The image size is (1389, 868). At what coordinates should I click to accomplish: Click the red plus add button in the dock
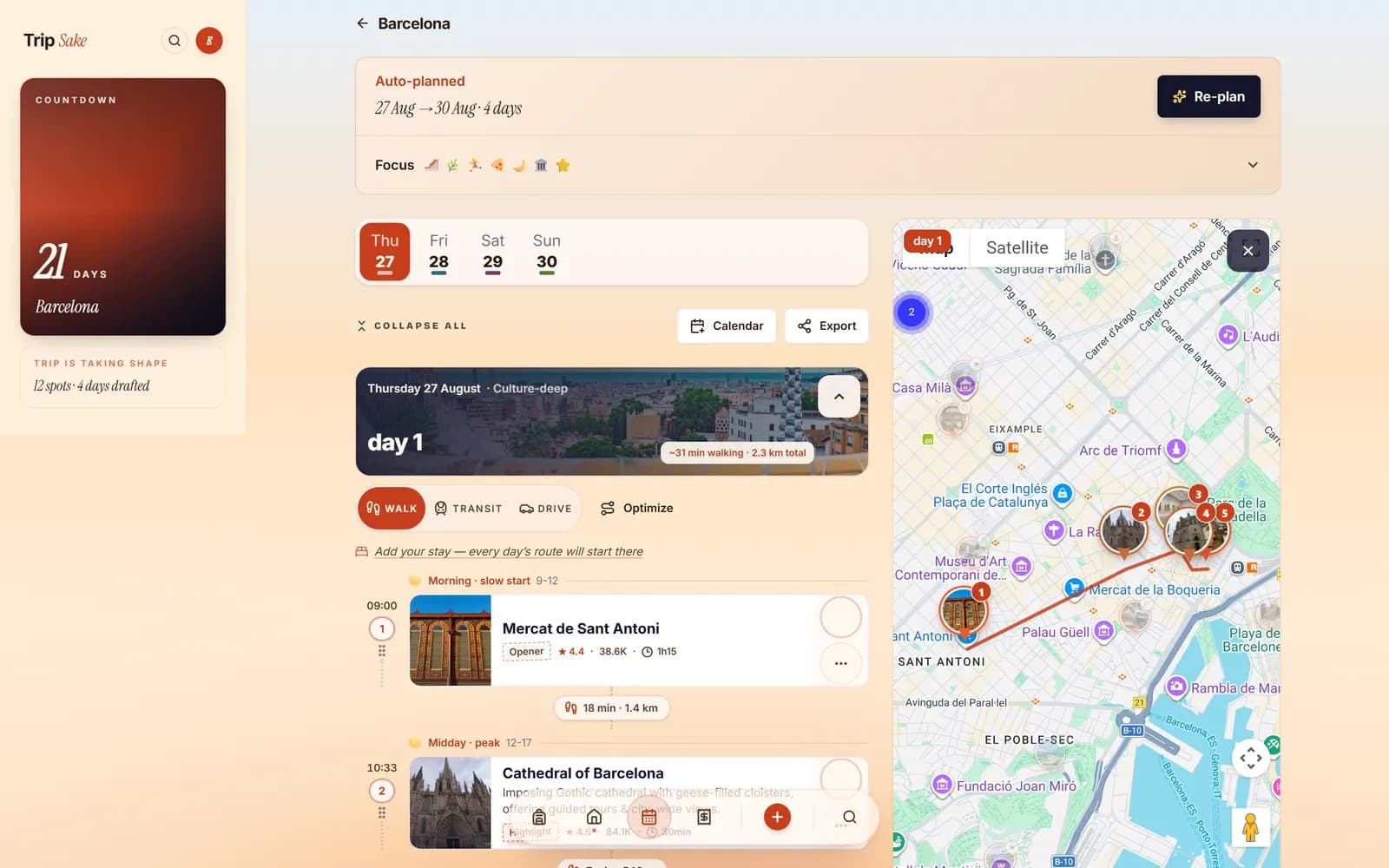pyautogui.click(x=777, y=817)
